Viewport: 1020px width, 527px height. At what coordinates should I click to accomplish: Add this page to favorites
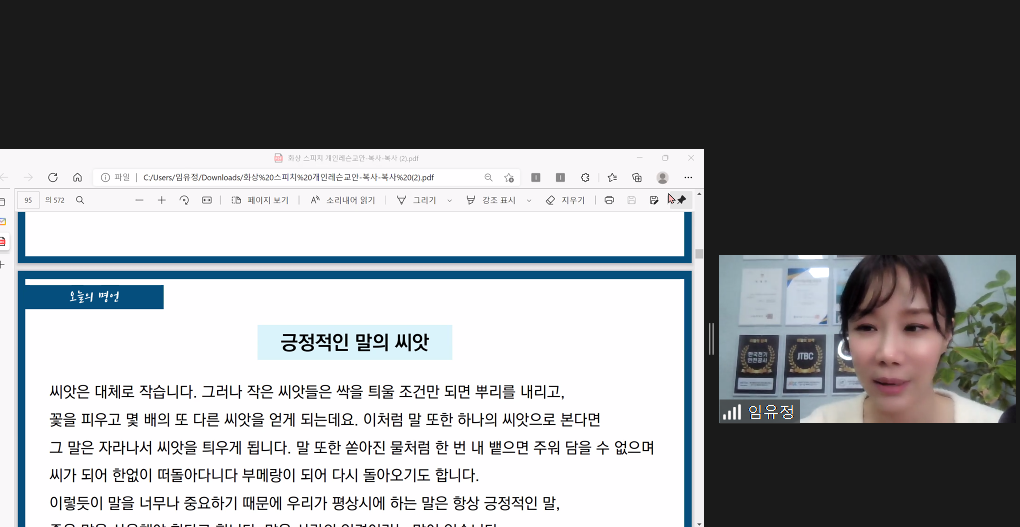pos(509,177)
